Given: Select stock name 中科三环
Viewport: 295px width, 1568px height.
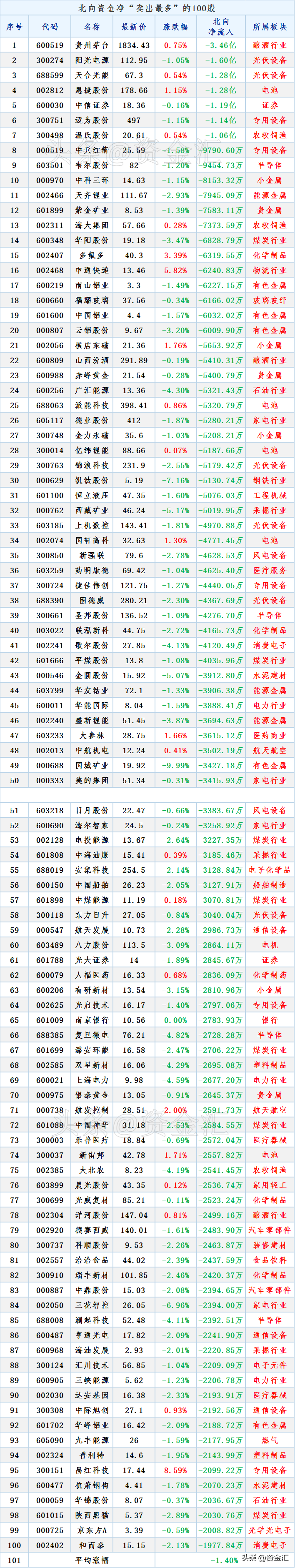Looking at the screenshot, I should [x=92, y=180].
